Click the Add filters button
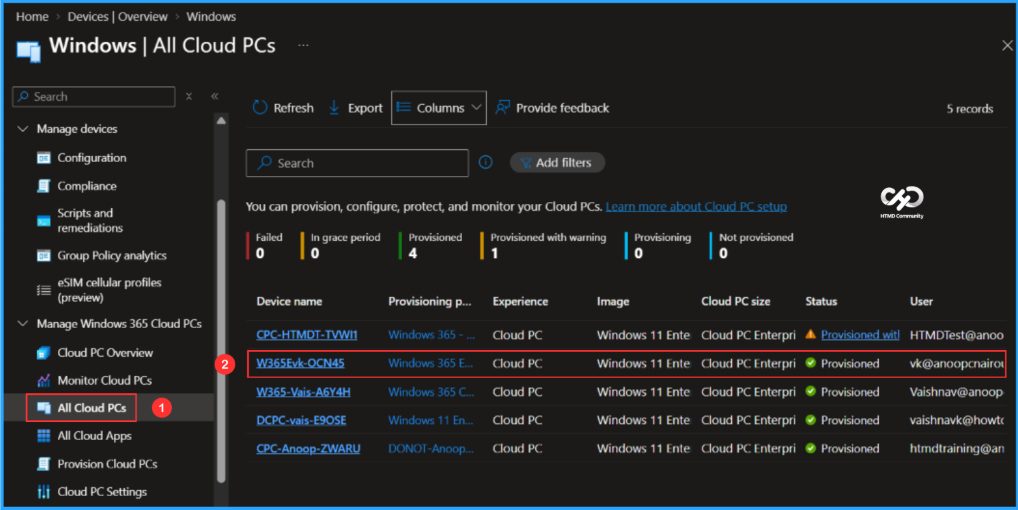This screenshot has height=510, width=1018. click(x=557, y=163)
